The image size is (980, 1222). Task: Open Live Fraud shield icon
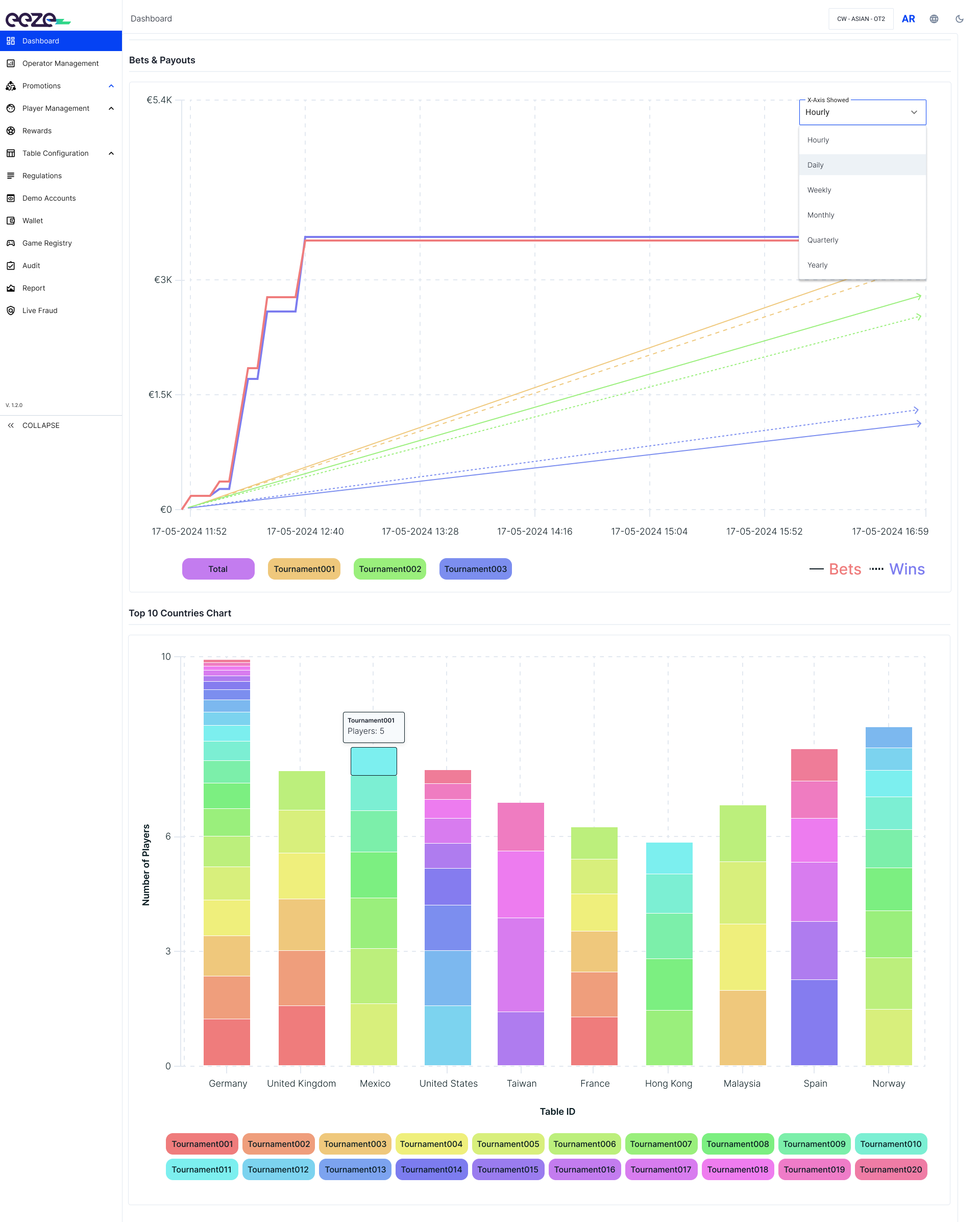[11, 310]
